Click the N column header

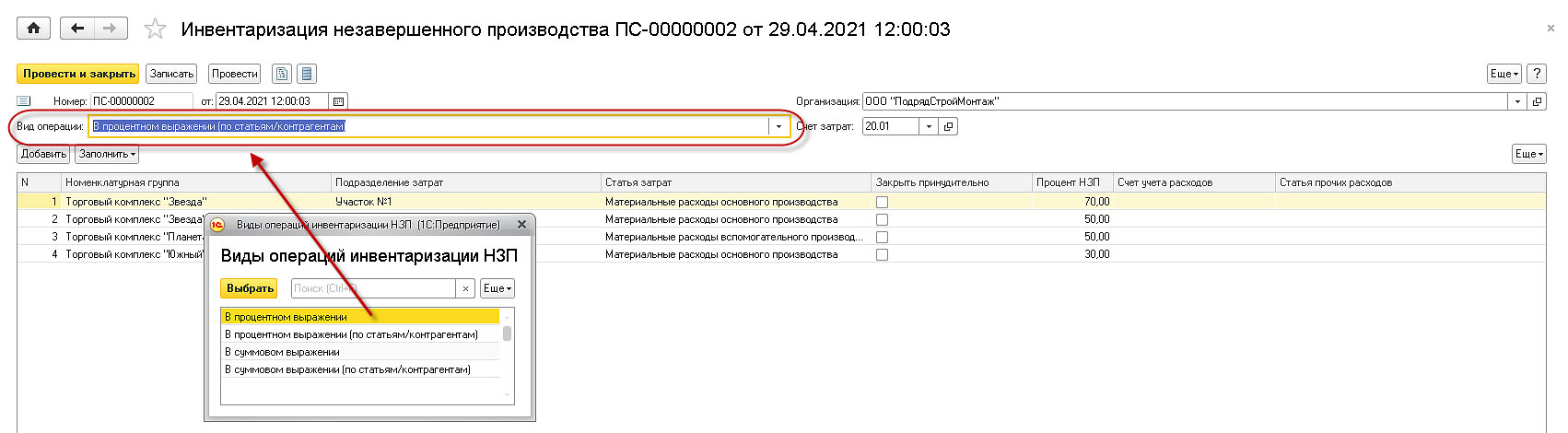[40, 182]
